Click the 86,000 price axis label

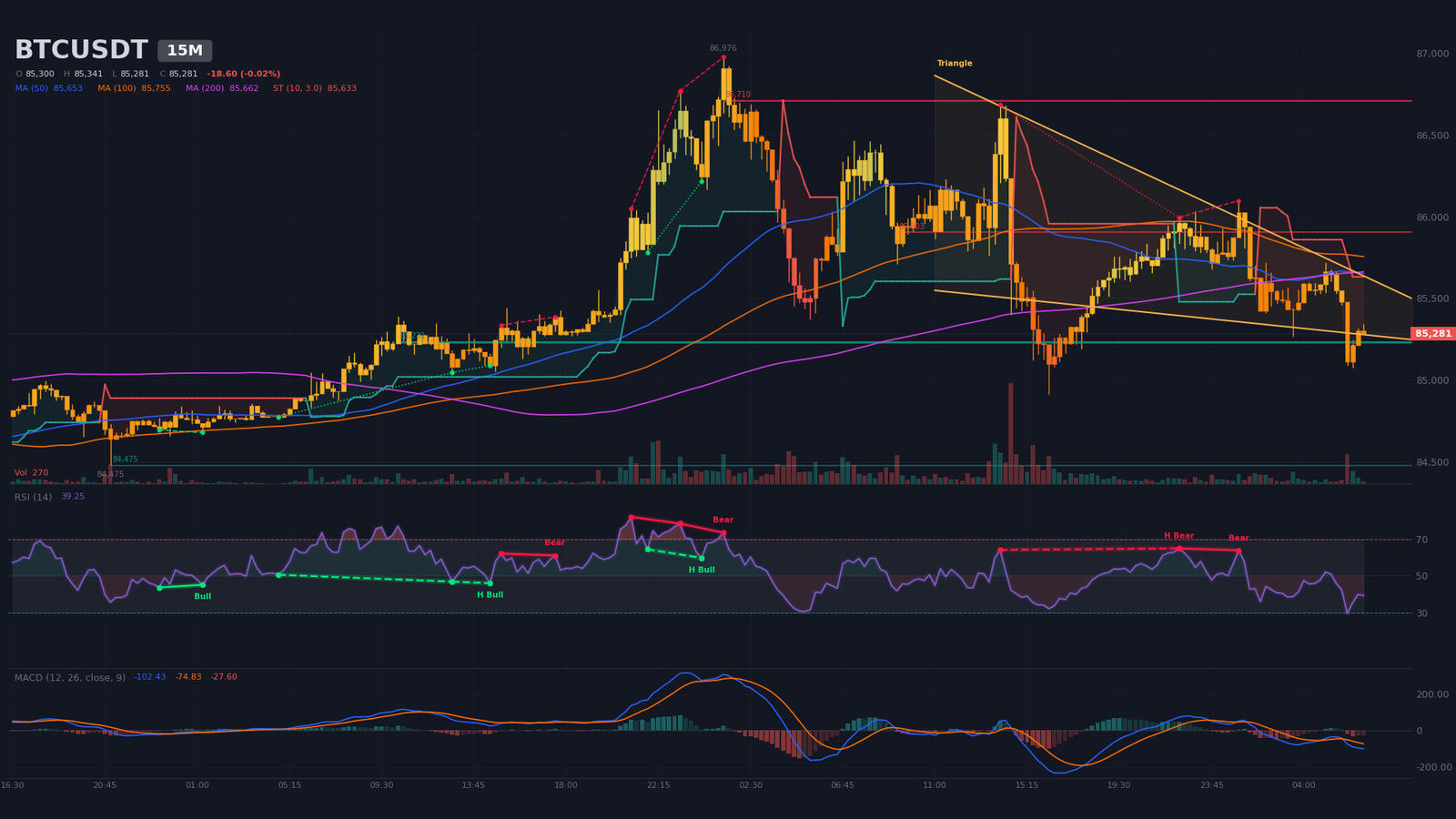tap(1432, 217)
